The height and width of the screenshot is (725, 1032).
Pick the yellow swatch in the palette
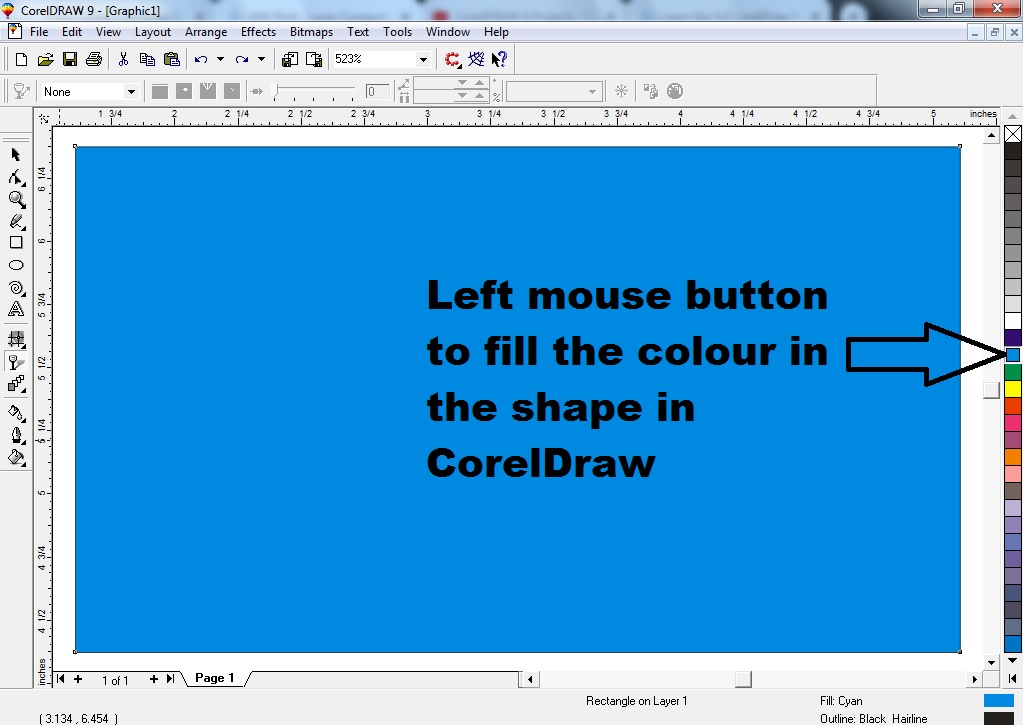1013,389
